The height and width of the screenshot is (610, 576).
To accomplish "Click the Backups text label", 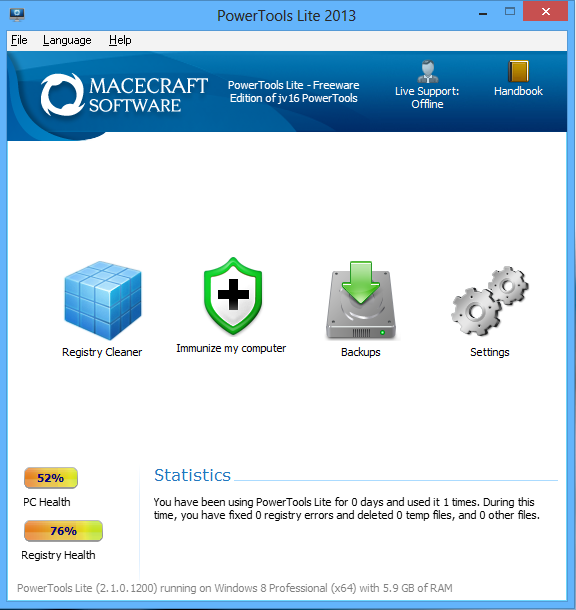I will point(361,352).
